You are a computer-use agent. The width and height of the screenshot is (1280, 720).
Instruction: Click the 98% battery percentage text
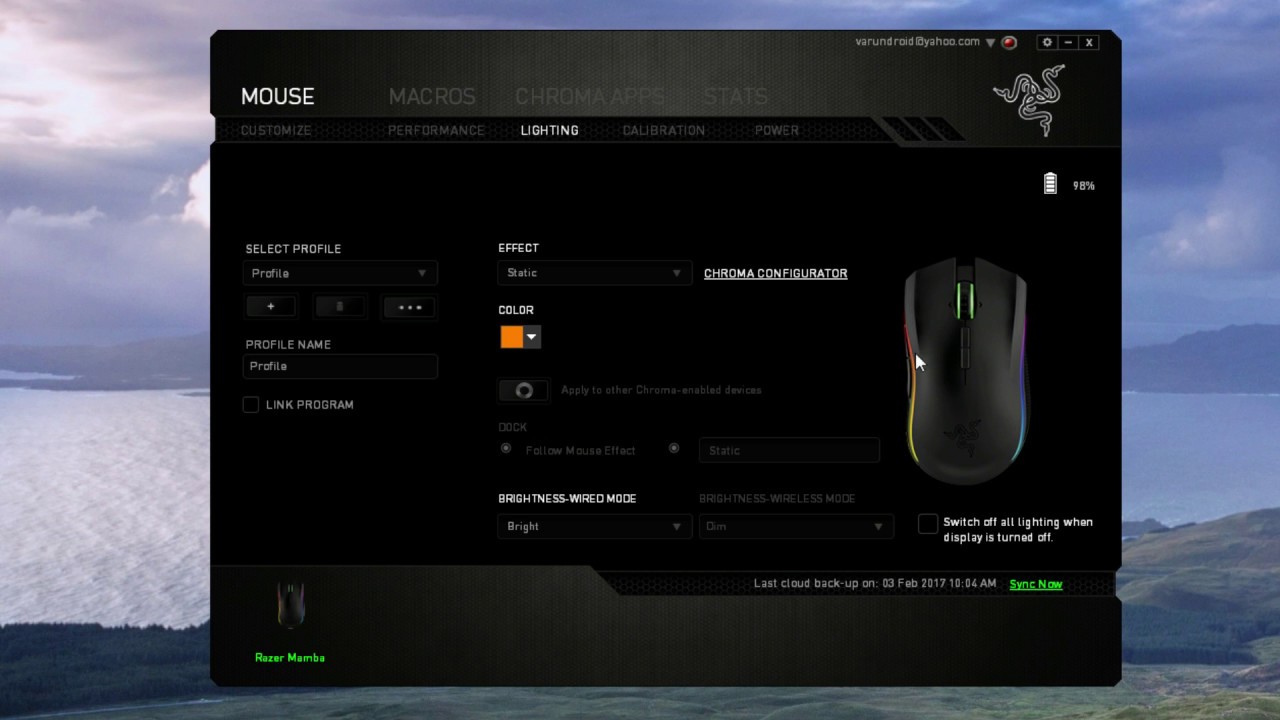tap(1084, 186)
